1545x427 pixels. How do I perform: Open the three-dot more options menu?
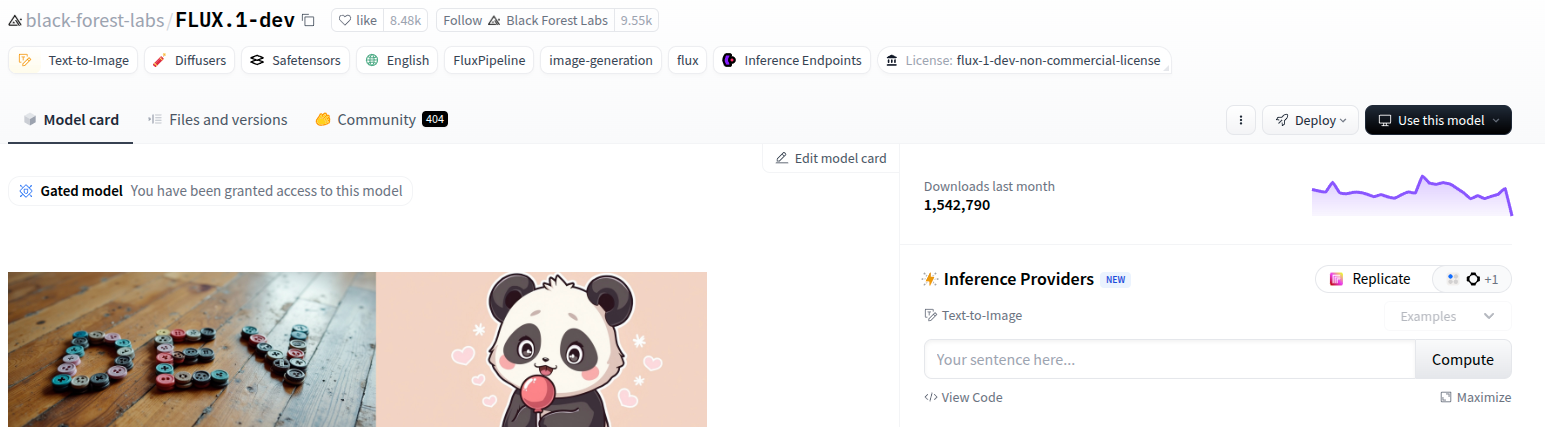click(1240, 120)
